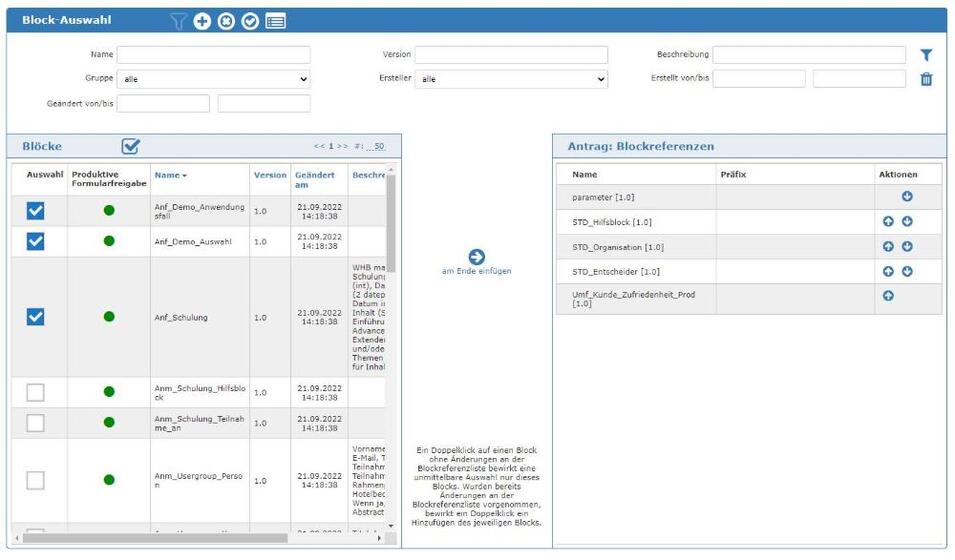Select the Anm_Schulung_Hilfsblock checkbox
This screenshot has height=560, width=955.
35,392
